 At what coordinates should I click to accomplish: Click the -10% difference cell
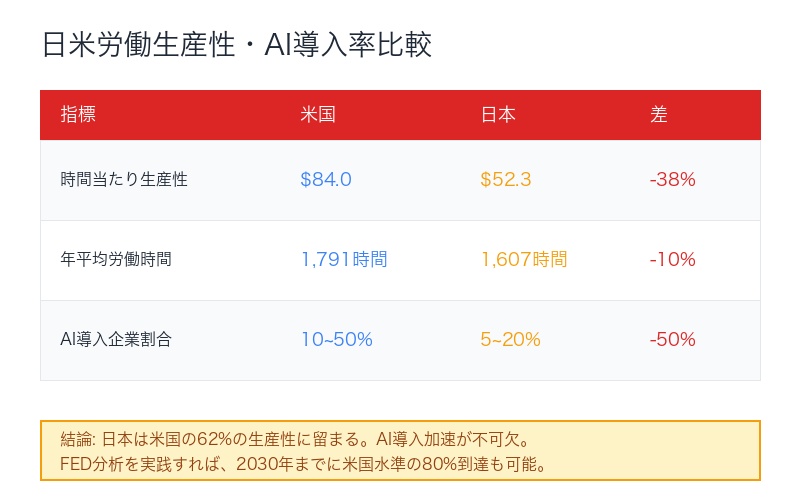(x=672, y=260)
